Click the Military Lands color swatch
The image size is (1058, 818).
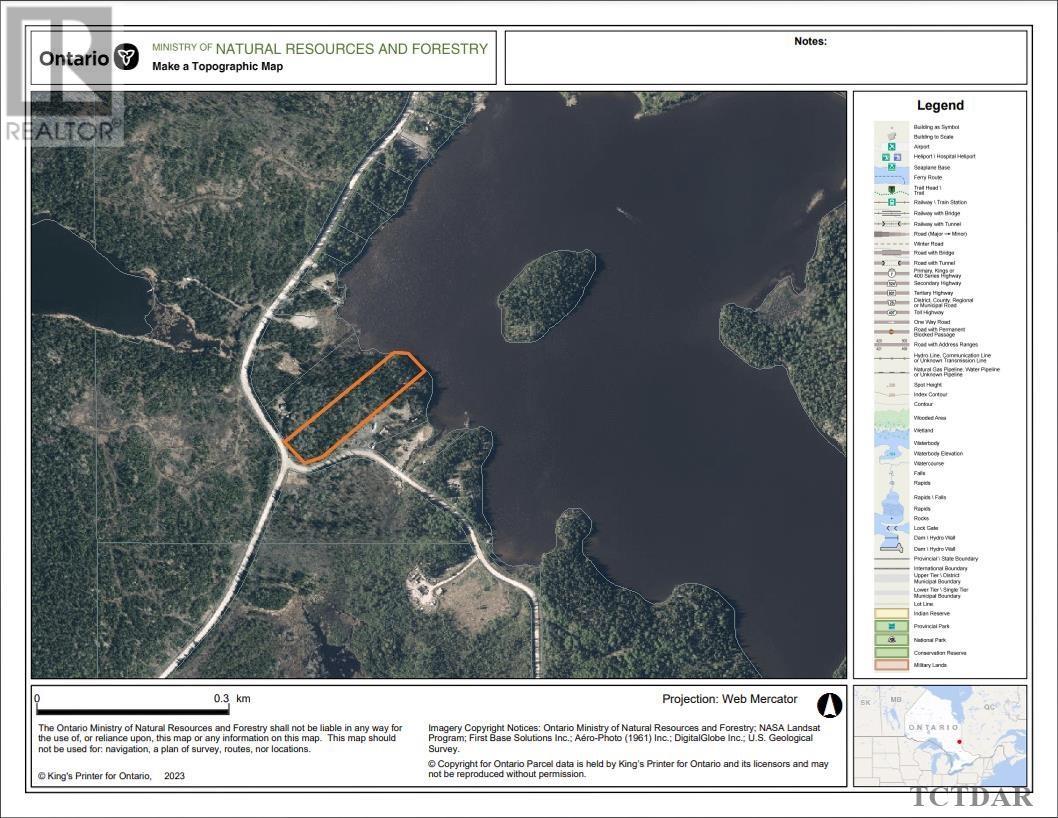(891, 664)
